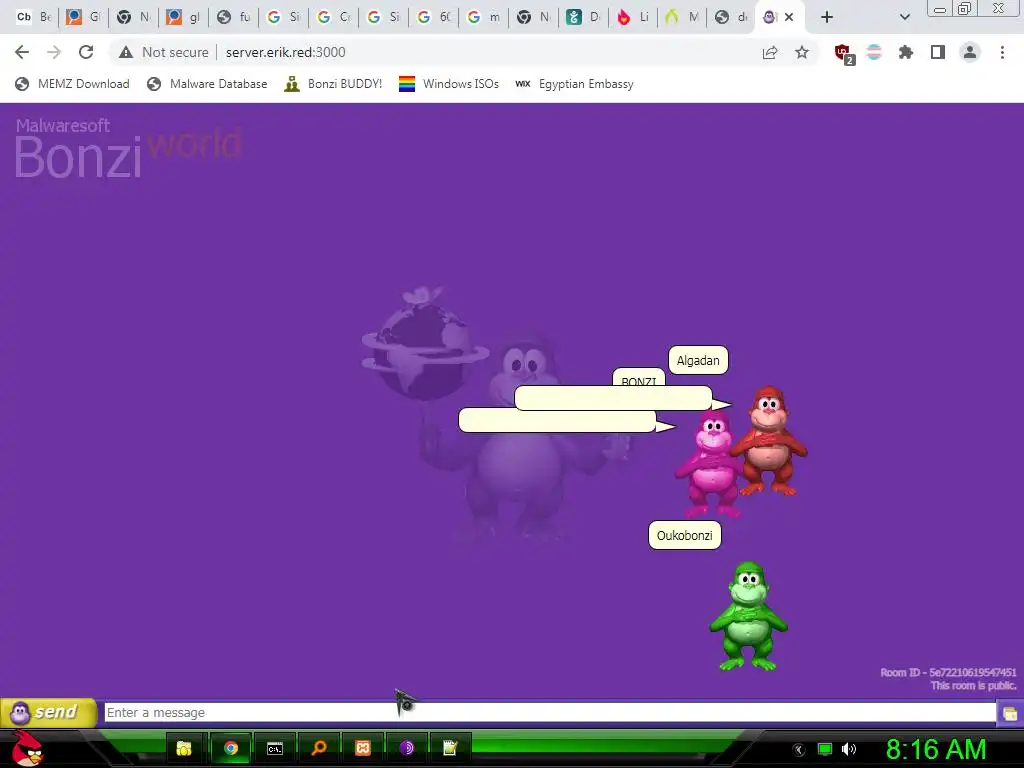The height and width of the screenshot is (768, 1024).
Task: Open the magnifier search taskbar icon
Action: (319, 748)
